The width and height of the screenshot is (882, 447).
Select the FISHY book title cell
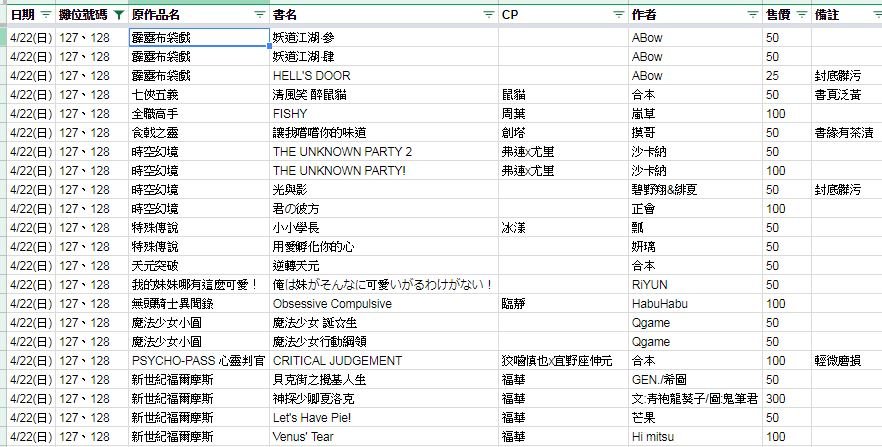point(384,114)
